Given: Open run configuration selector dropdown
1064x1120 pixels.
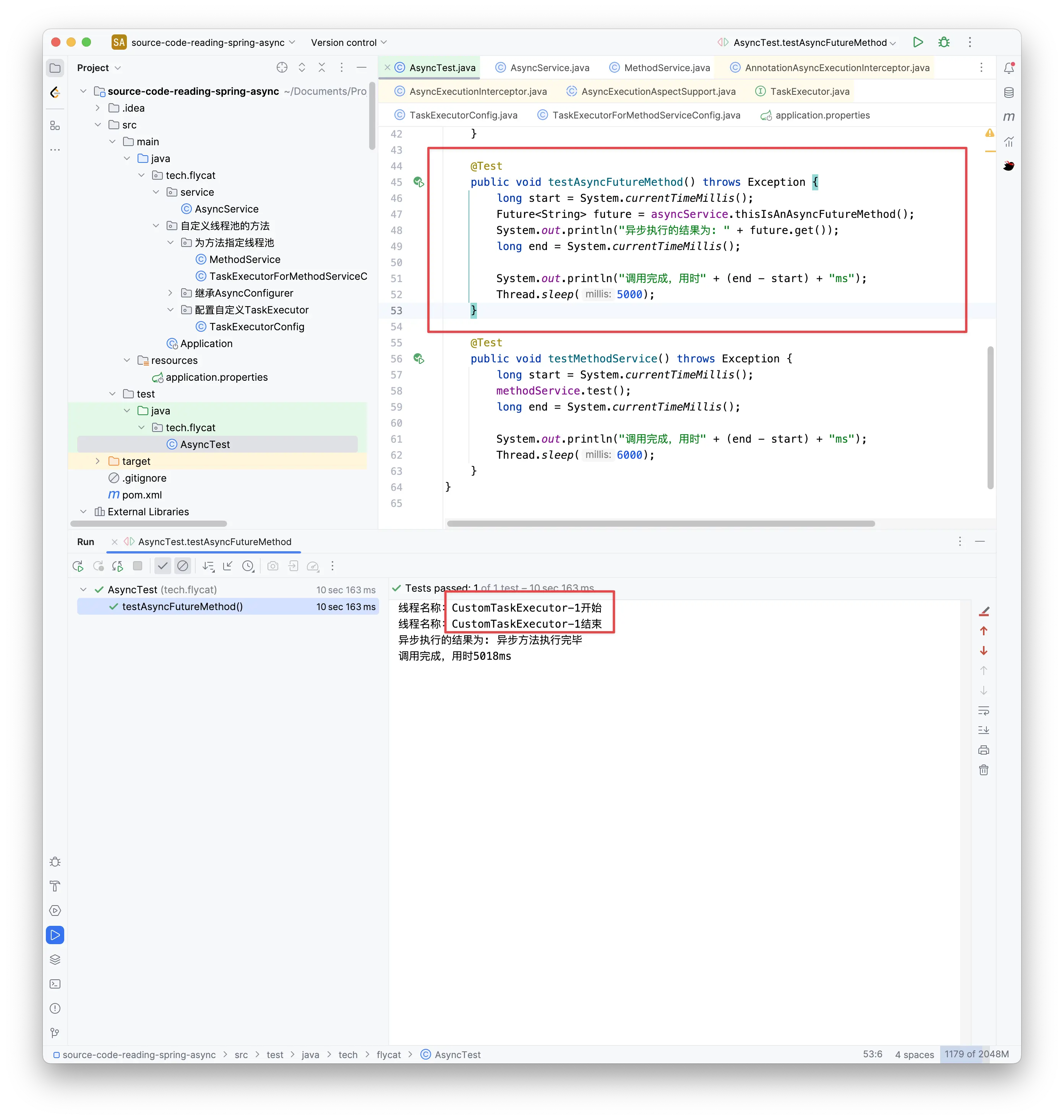Looking at the screenshot, I should (807, 42).
